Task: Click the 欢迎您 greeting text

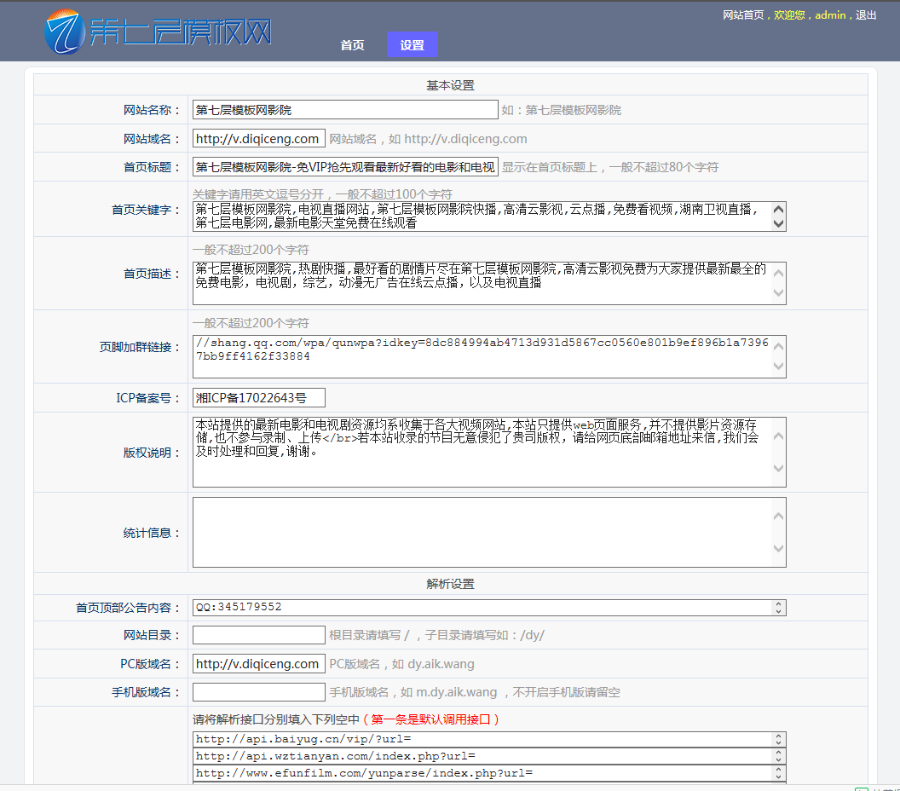Action: pos(789,15)
